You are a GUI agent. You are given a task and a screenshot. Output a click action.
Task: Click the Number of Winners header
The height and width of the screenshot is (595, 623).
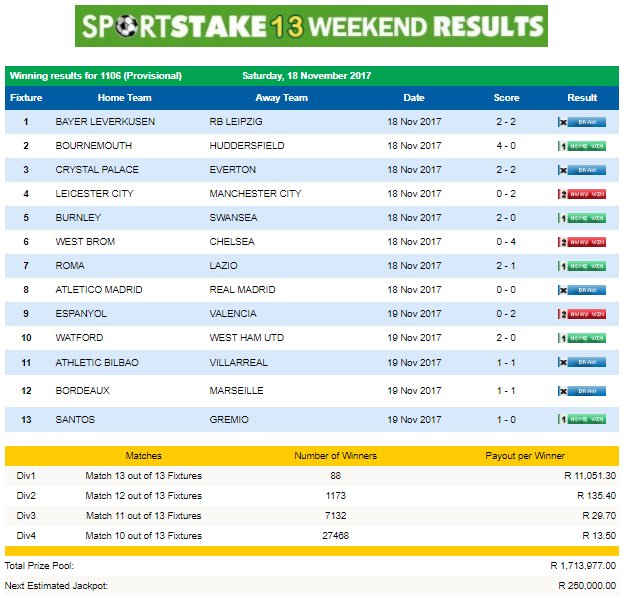click(x=335, y=456)
